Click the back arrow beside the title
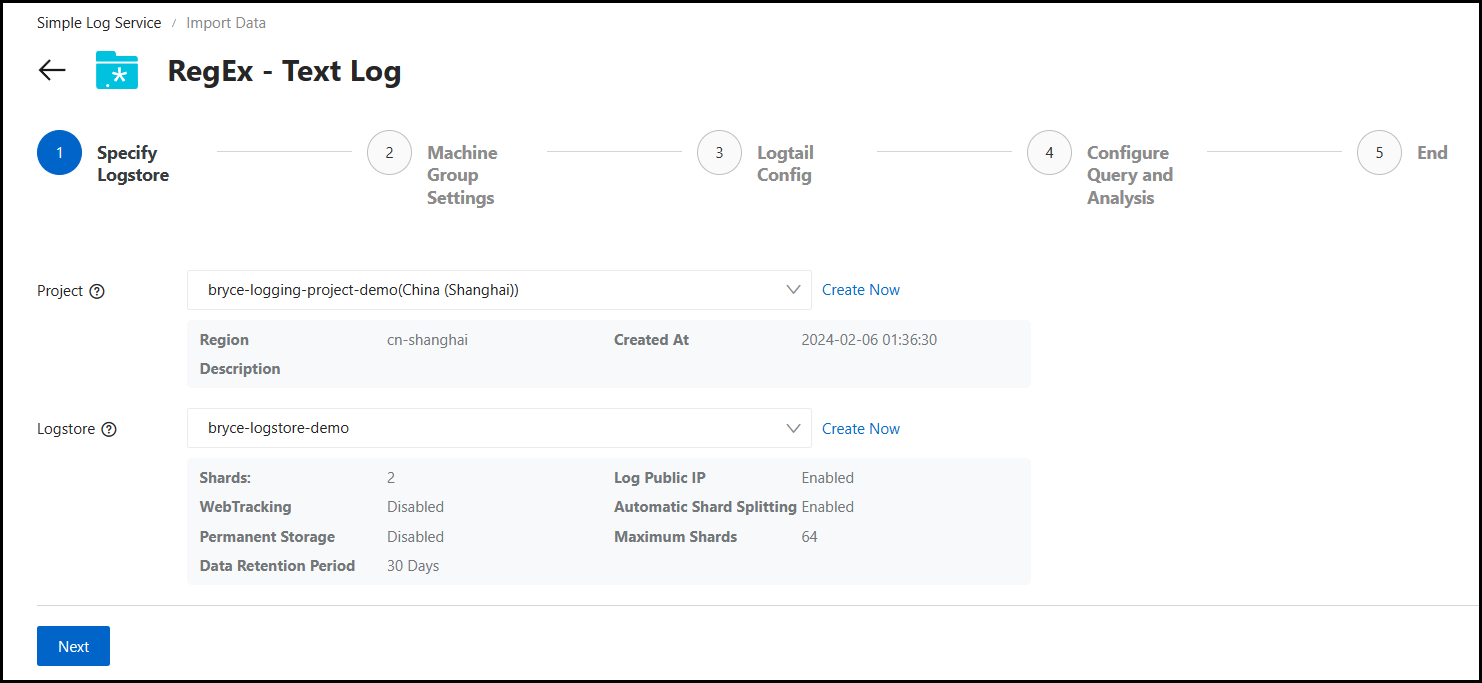 [x=52, y=70]
